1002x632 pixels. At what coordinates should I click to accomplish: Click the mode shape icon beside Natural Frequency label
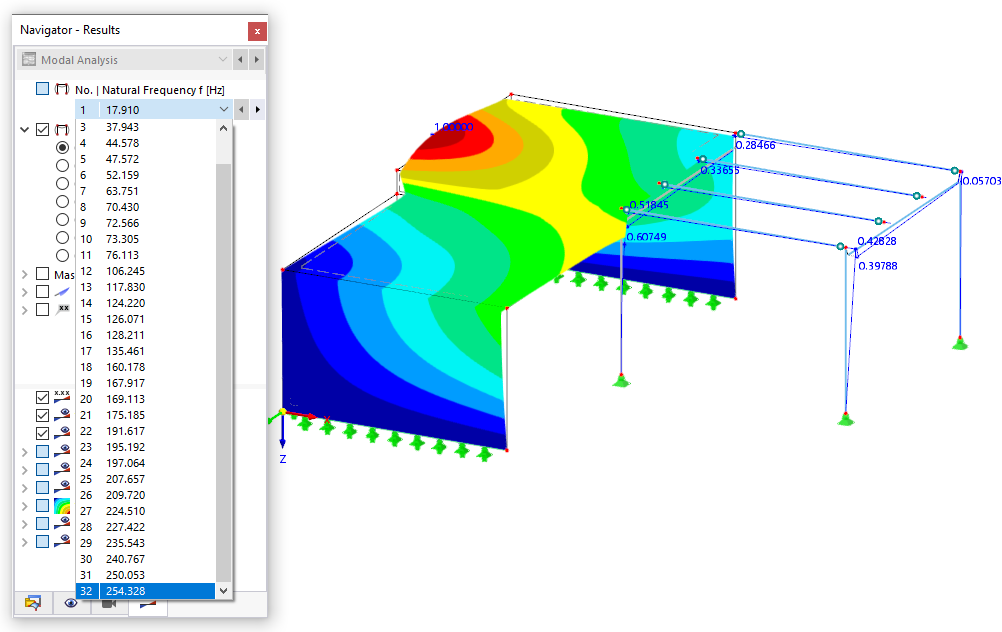[61, 89]
